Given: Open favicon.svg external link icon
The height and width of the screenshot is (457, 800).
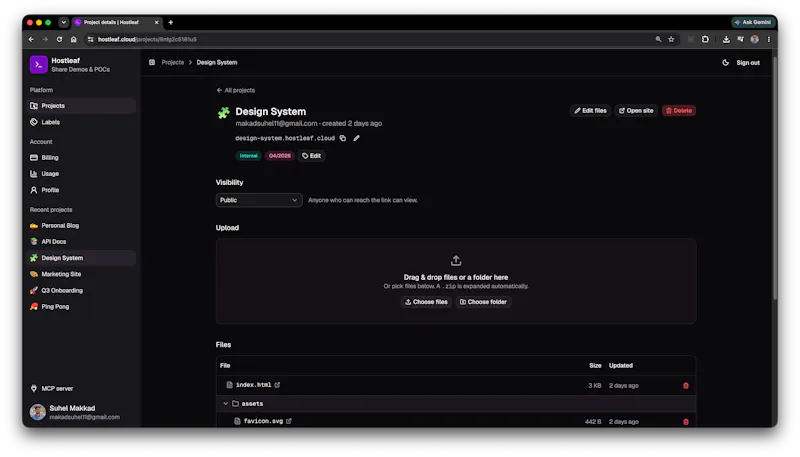Looking at the screenshot, I should click(289, 421).
